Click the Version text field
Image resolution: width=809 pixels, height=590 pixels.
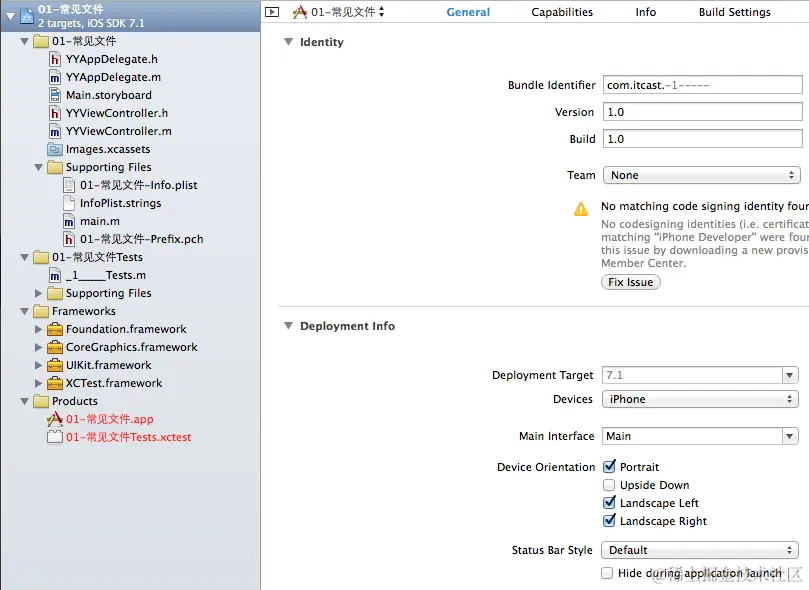[x=703, y=112]
